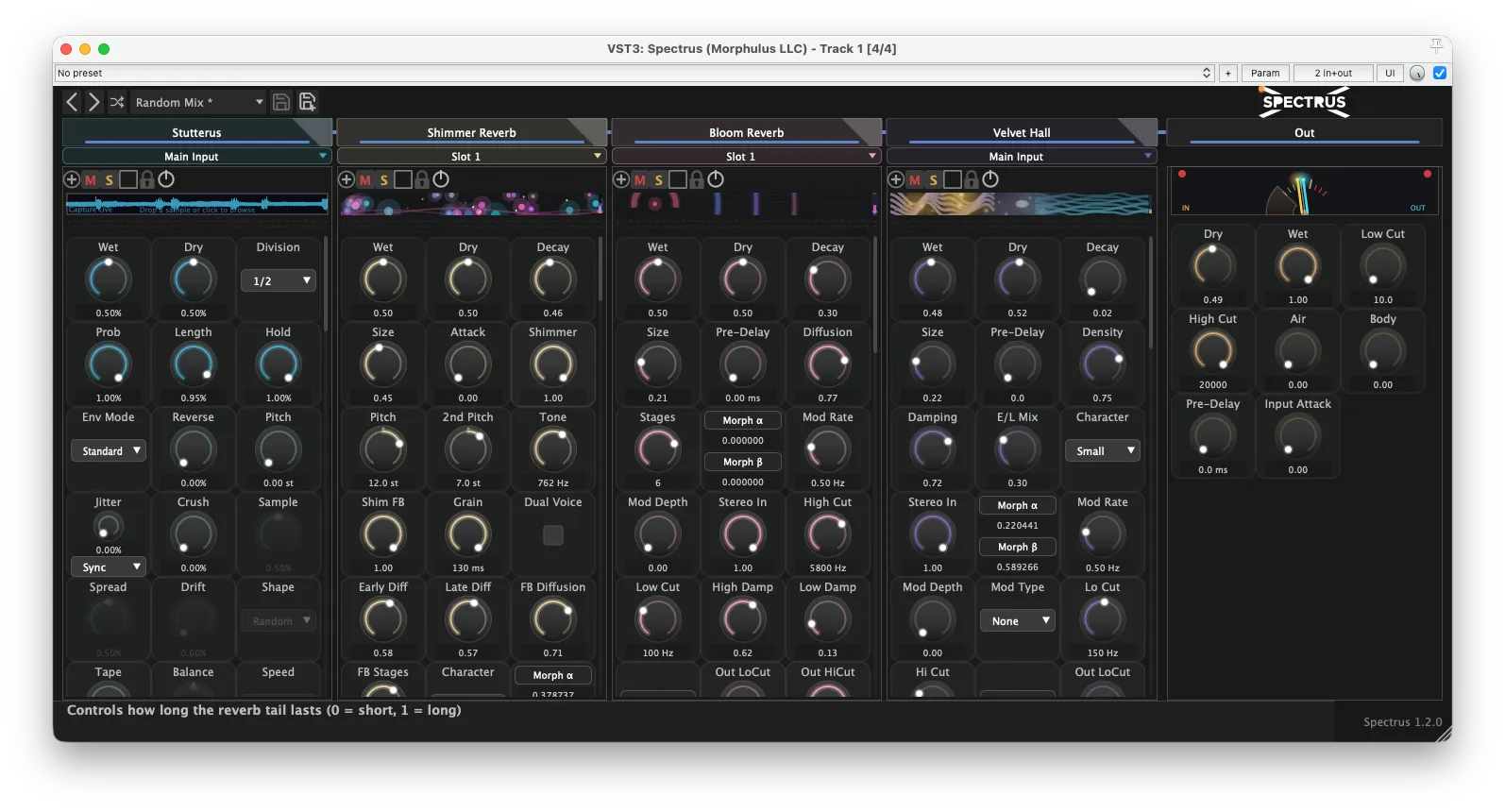Select the Bloom Reverb module tab

746,132
